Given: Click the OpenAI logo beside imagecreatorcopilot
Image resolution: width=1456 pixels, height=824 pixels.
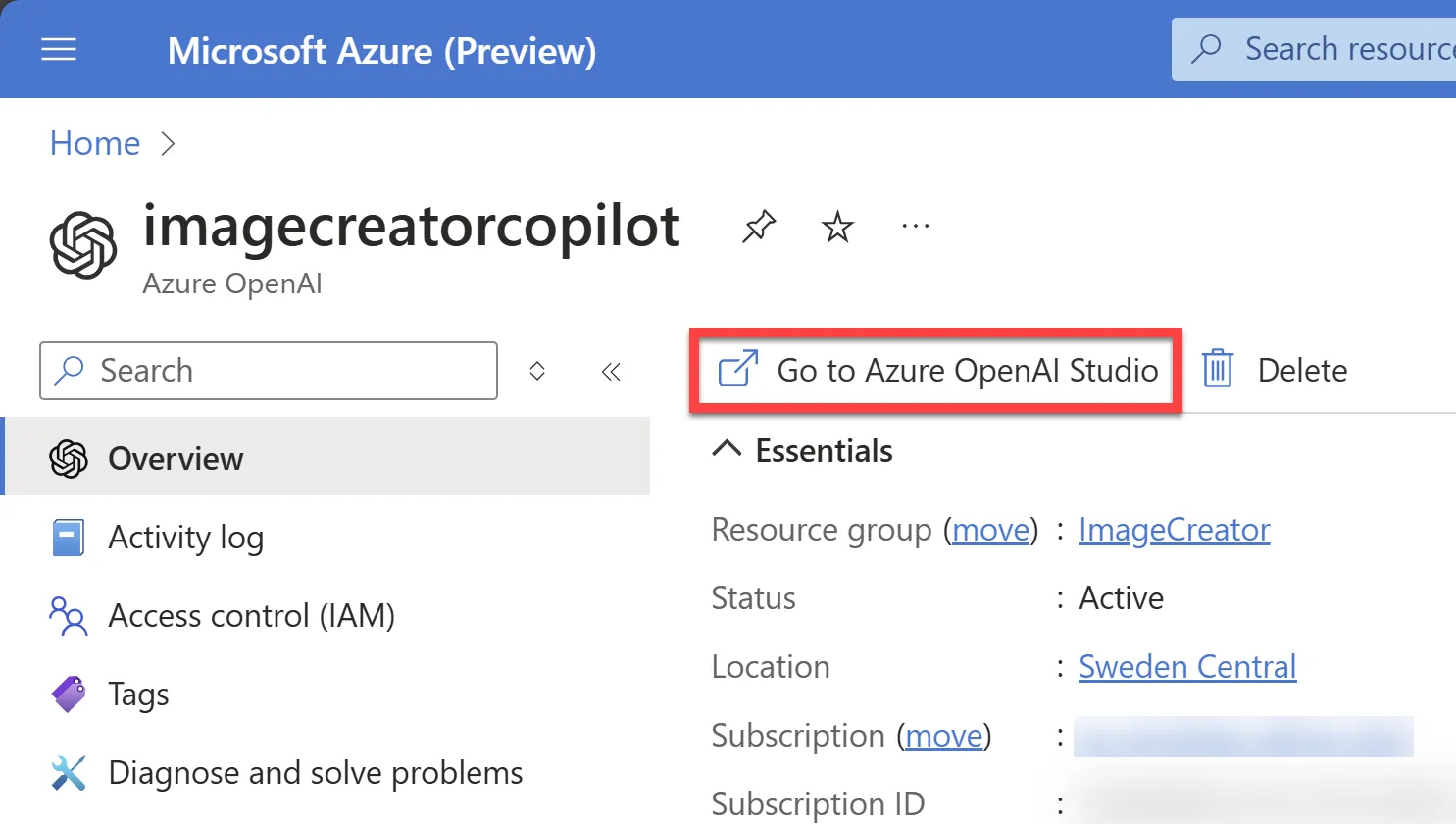Looking at the screenshot, I should coord(83,245).
